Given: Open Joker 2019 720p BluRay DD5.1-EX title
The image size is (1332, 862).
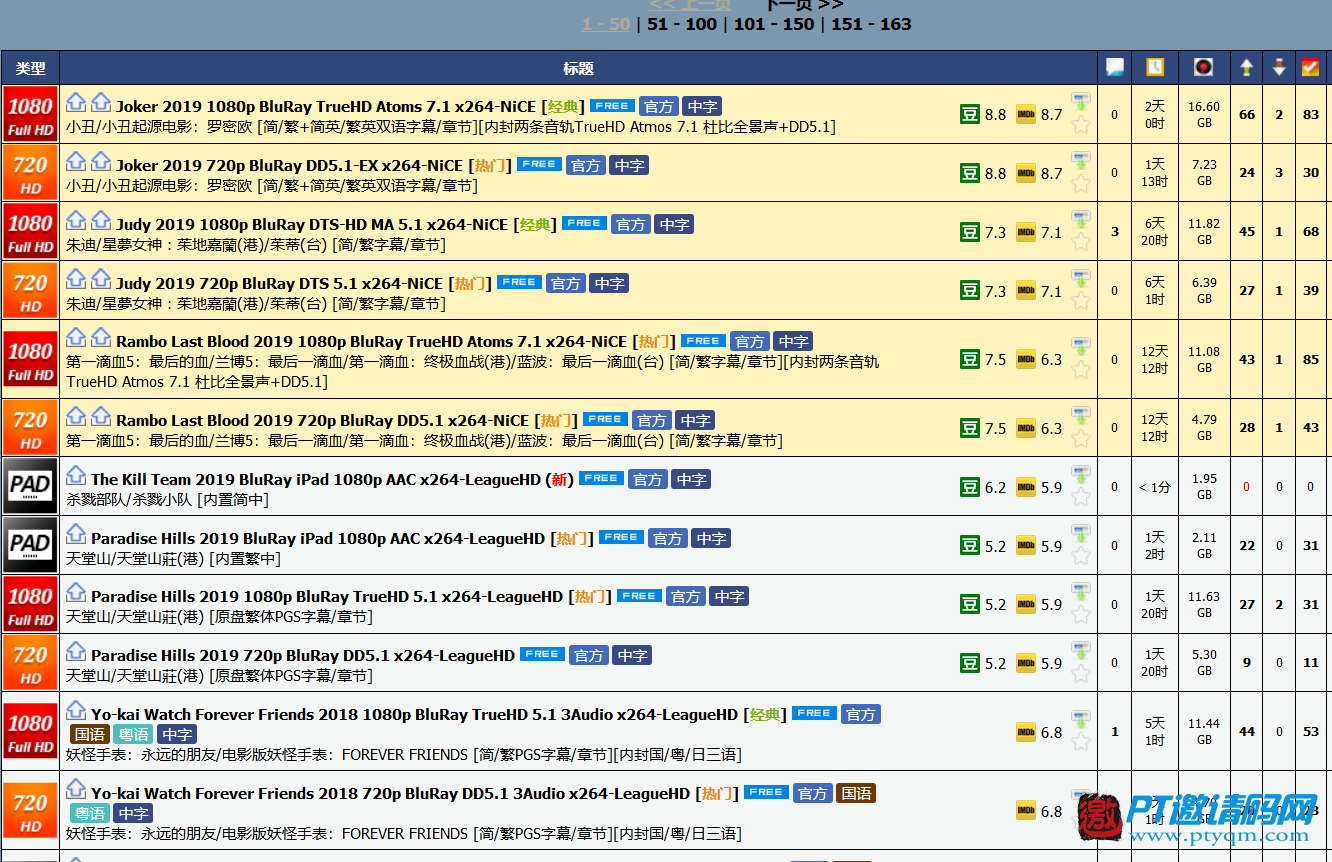Looking at the screenshot, I should tap(290, 165).
